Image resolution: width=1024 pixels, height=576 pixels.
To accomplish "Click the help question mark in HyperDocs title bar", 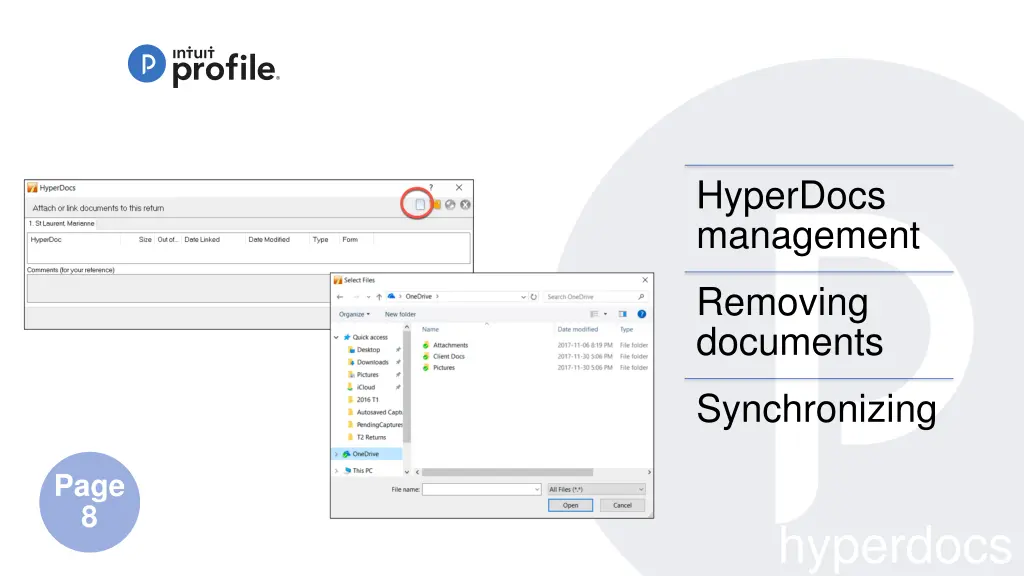I will 431,187.
